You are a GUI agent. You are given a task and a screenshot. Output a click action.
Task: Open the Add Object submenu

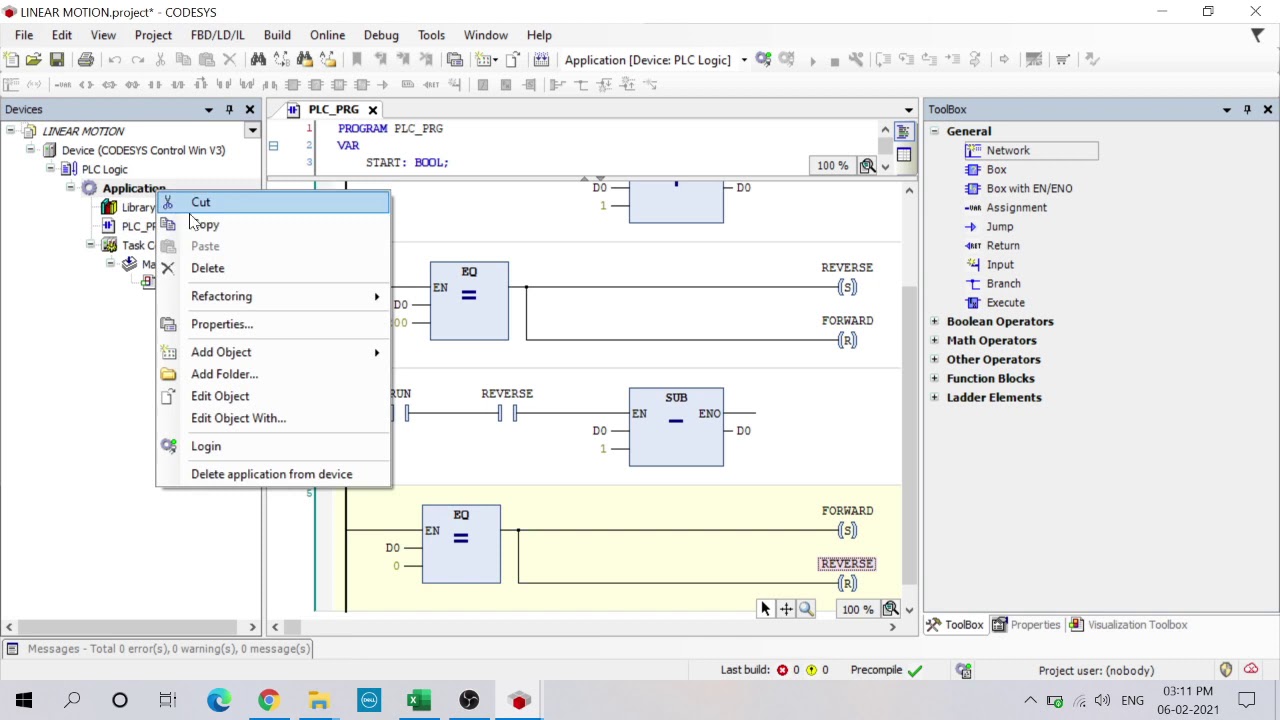[273, 352]
